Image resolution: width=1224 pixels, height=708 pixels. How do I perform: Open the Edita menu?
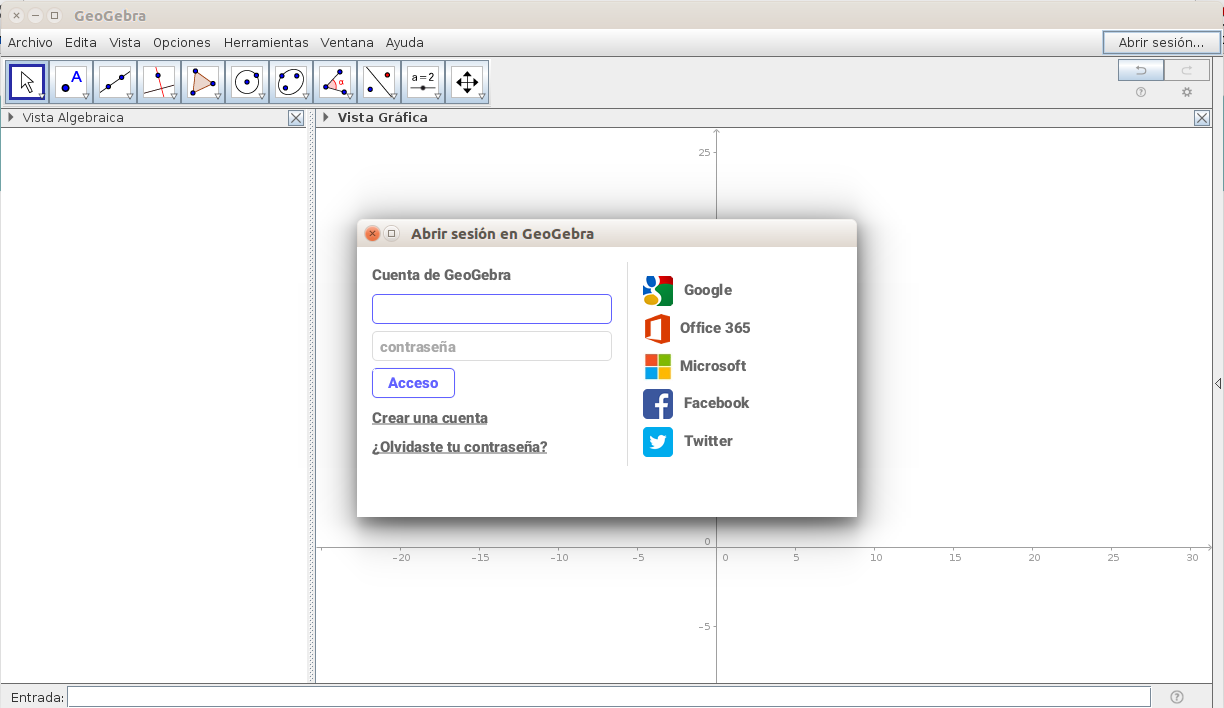click(81, 43)
